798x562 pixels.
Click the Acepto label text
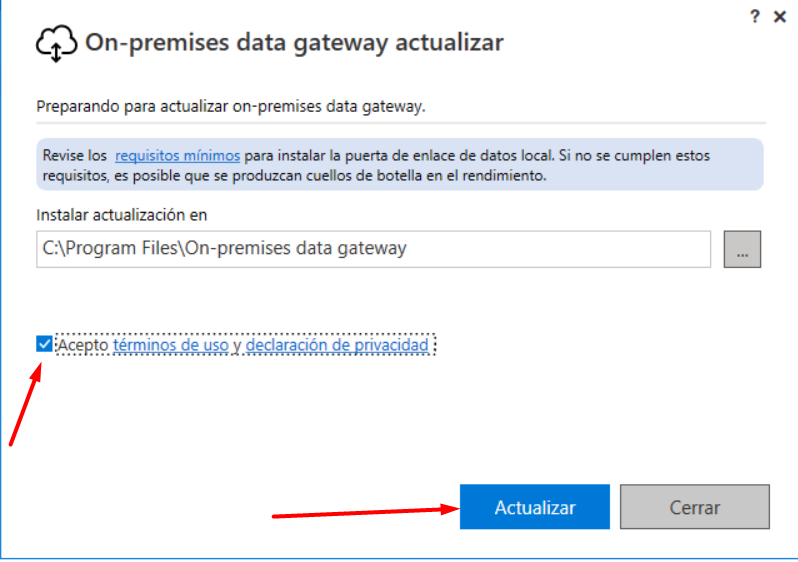83,345
